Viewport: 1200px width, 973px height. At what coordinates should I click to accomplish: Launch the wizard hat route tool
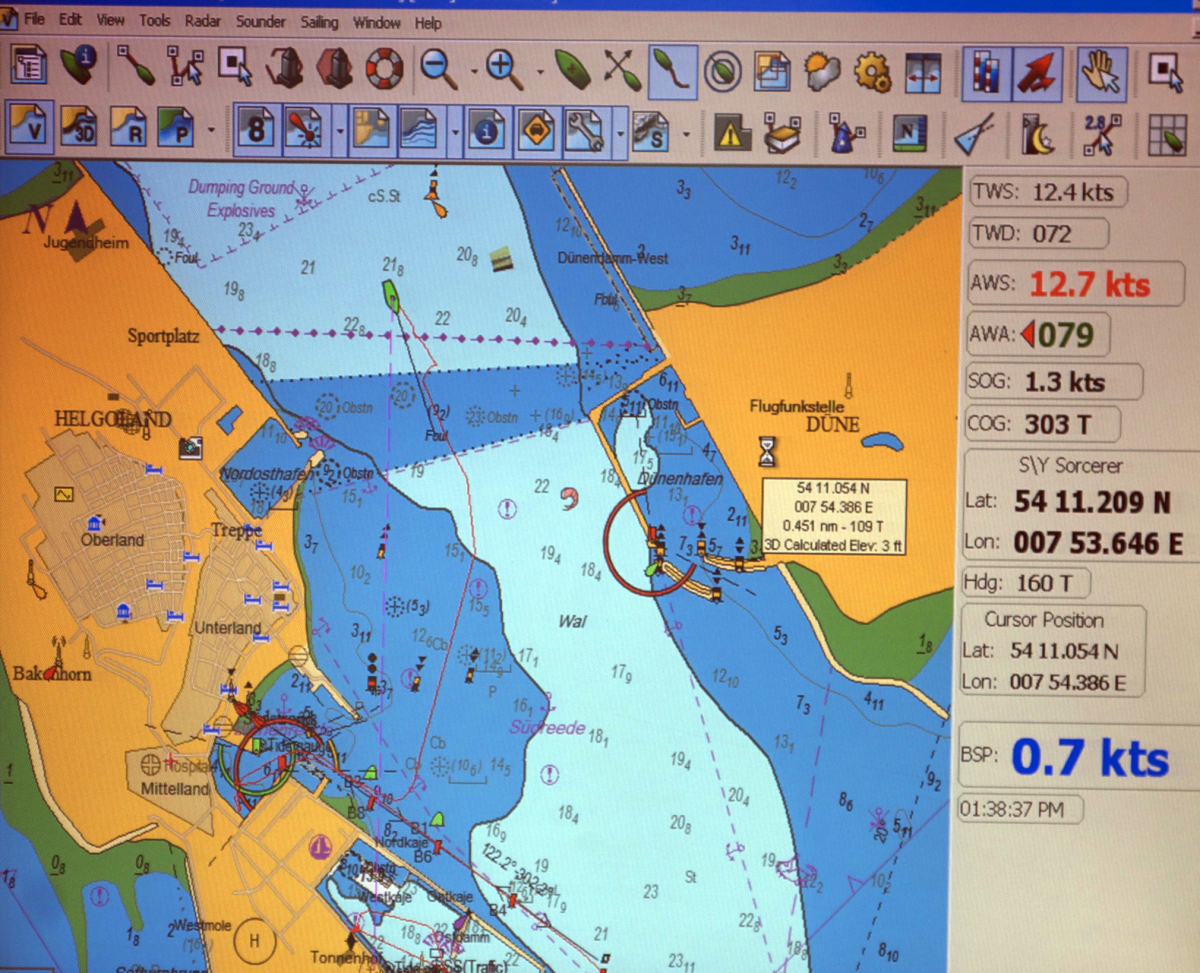pos(848,133)
